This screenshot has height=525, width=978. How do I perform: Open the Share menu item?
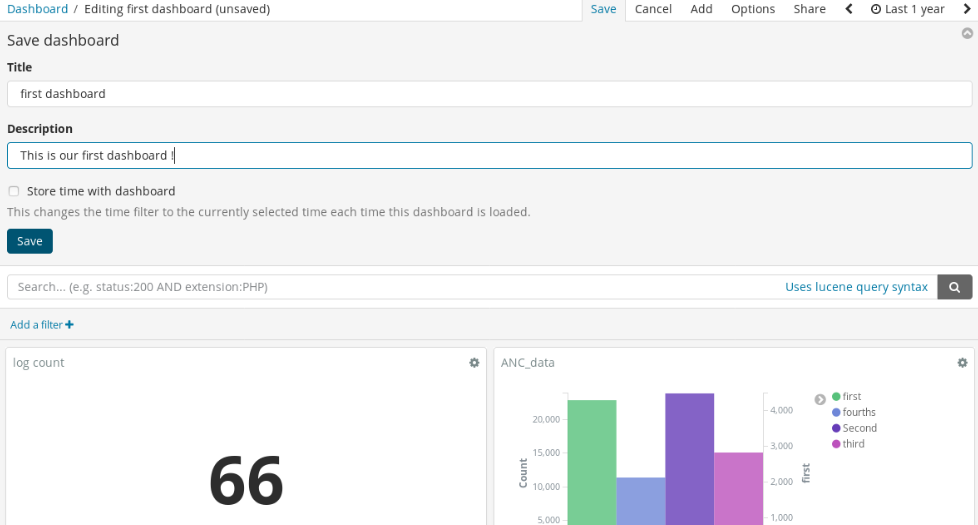click(809, 9)
